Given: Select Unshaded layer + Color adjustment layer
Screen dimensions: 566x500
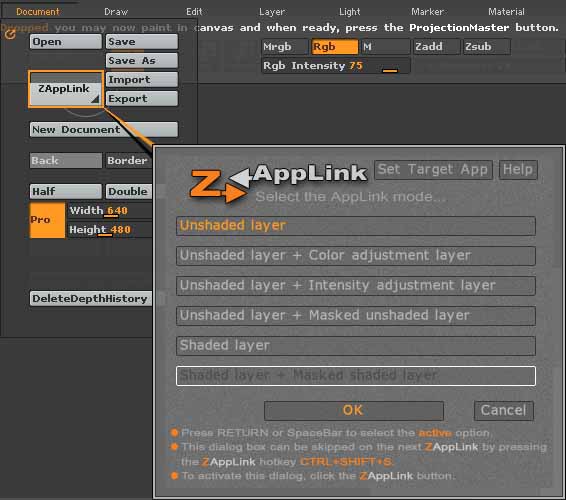Looking at the screenshot, I should 356,256.
